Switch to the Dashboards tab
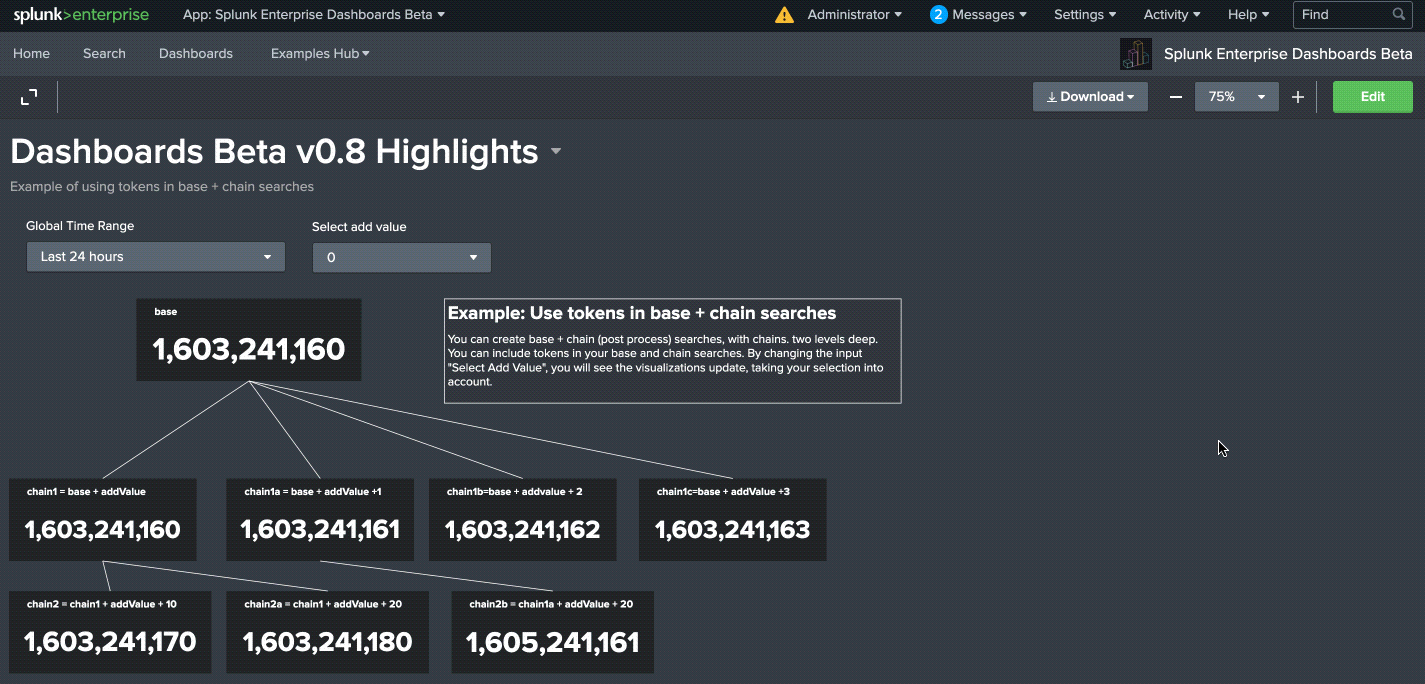The height and width of the screenshot is (684, 1425). pos(195,53)
